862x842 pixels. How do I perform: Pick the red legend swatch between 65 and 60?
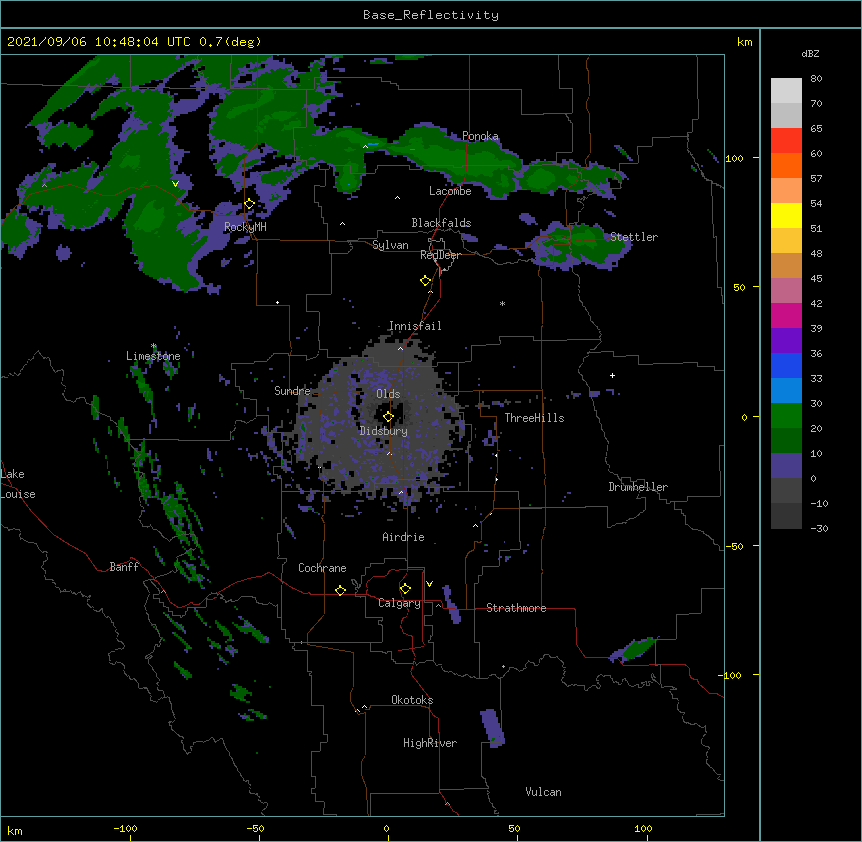[786, 141]
